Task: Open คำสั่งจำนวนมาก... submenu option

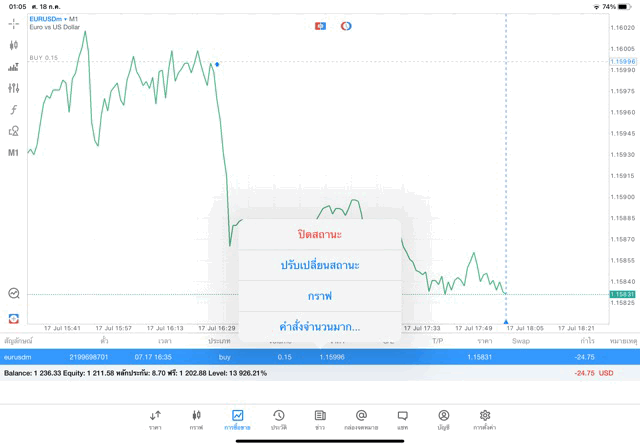Action: coord(320,327)
